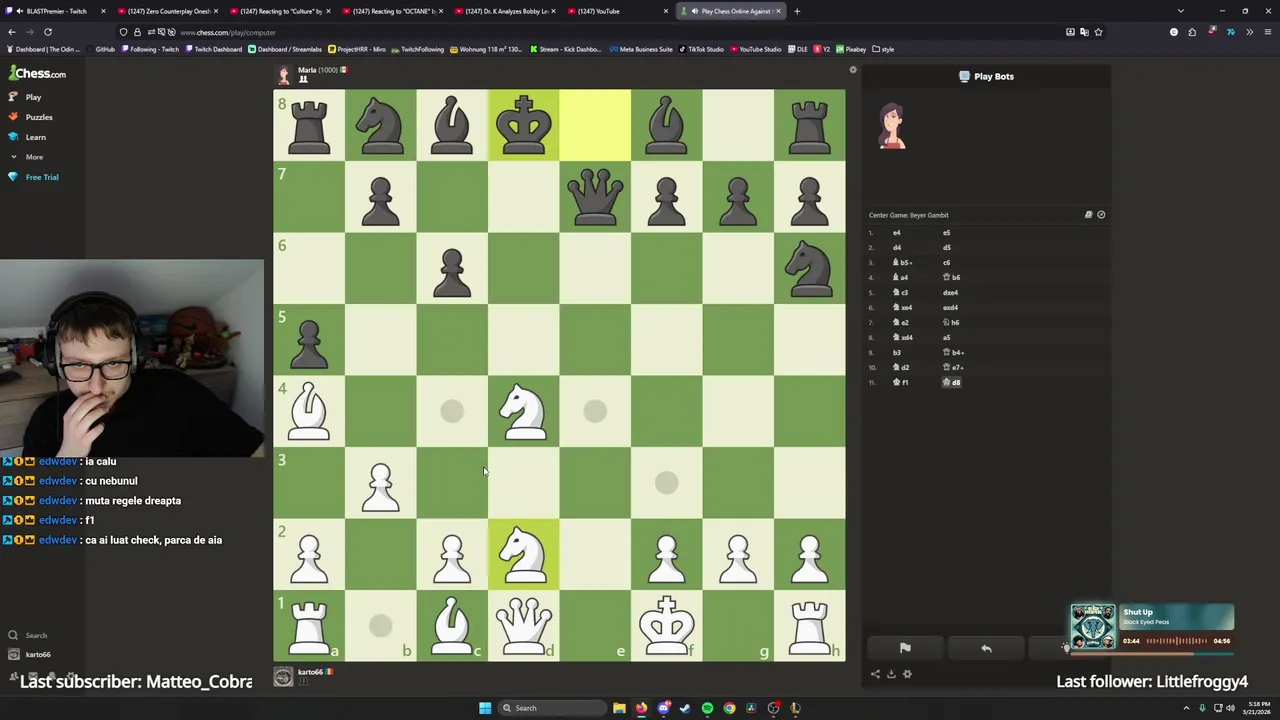The height and width of the screenshot is (720, 1280).
Task: Click Play Bots panel header
Action: [986, 76]
